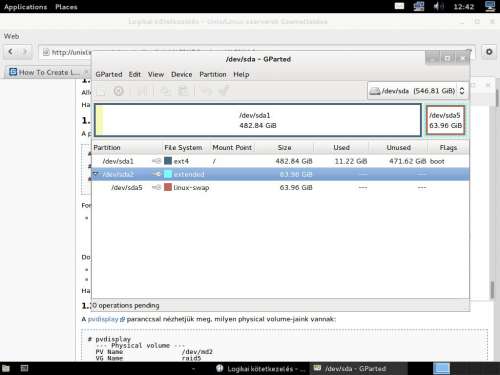500x375 pixels.
Task: Go back in the Web browser
Action: tap(11, 52)
